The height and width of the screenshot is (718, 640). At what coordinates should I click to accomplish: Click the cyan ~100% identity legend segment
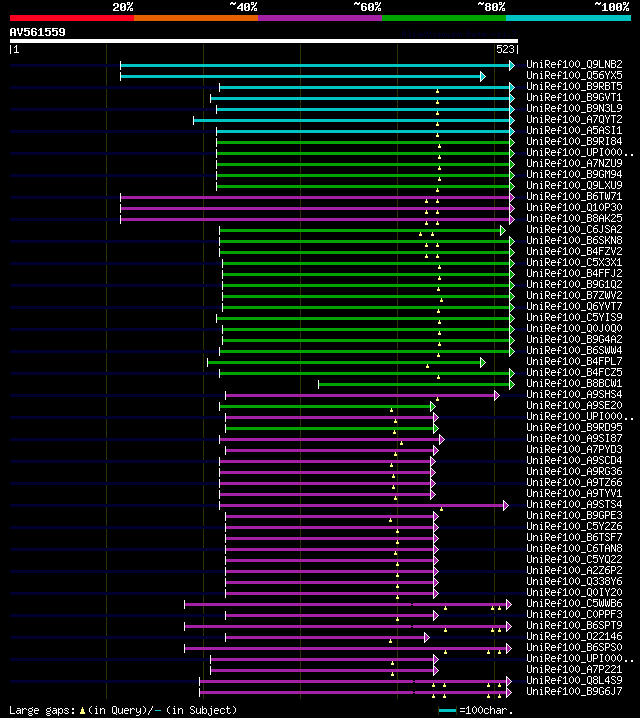click(569, 18)
